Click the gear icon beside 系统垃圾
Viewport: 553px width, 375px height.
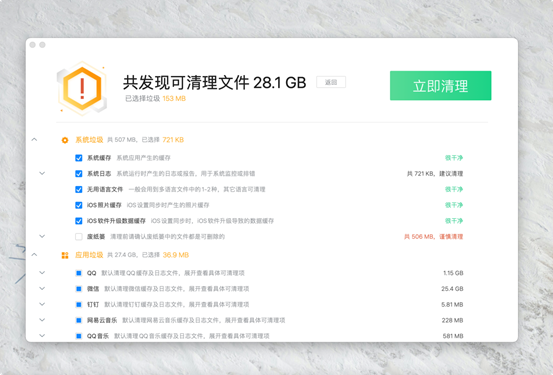65,140
